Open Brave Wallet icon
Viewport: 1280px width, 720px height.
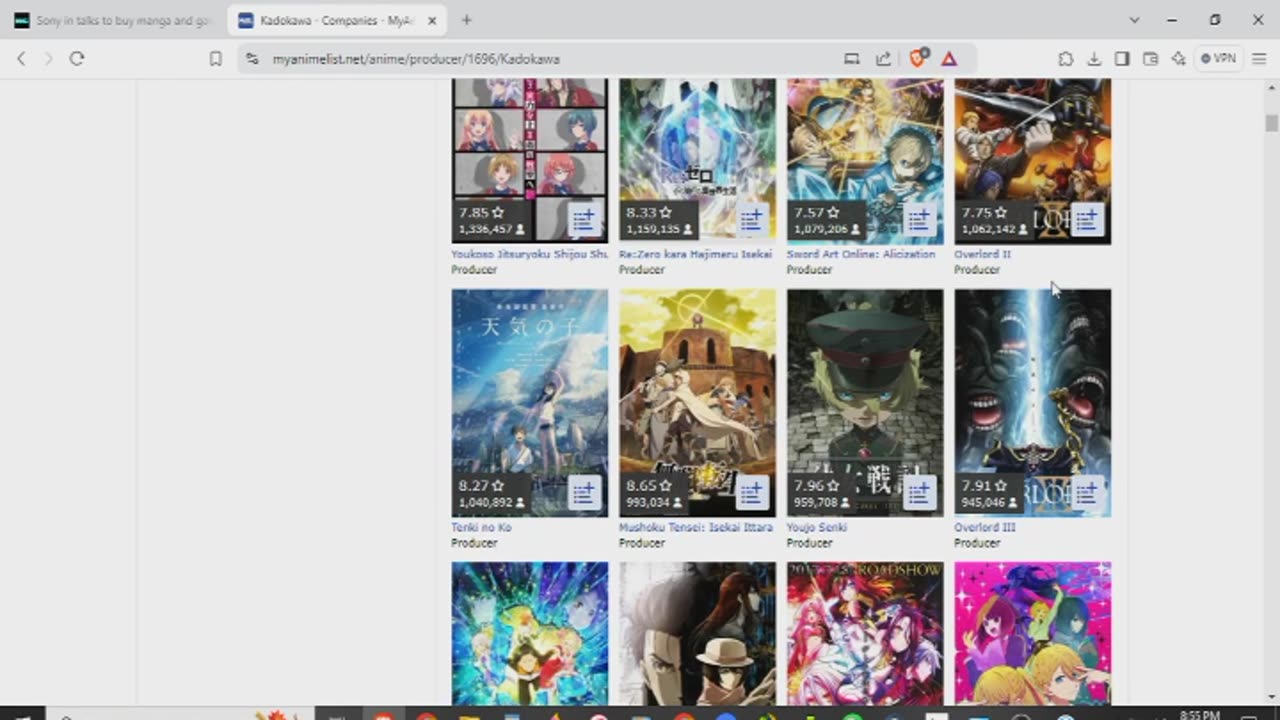(1150, 59)
